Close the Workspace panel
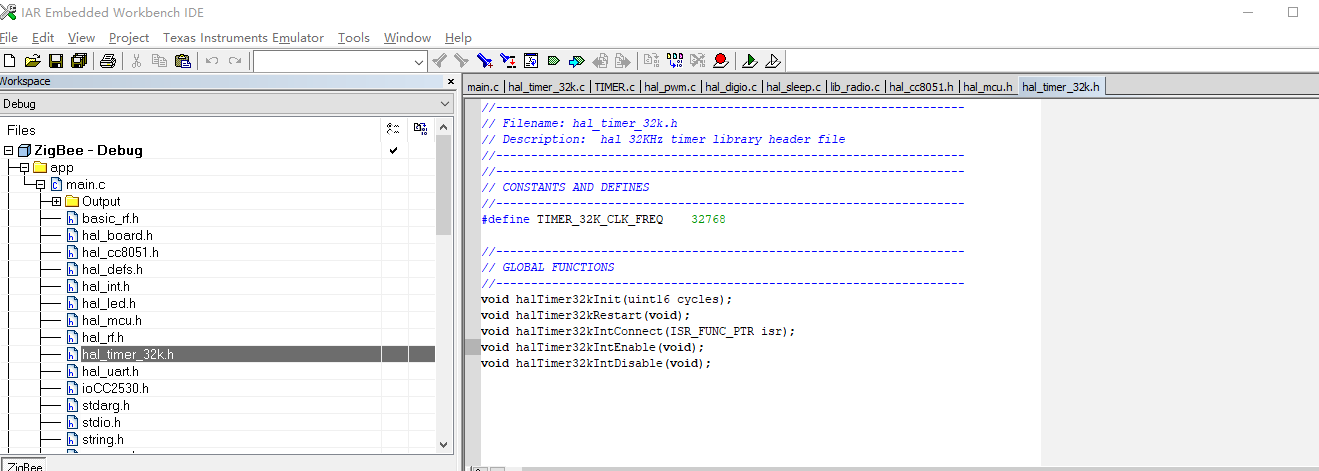Image resolution: width=1319 pixels, height=471 pixels. (450, 81)
